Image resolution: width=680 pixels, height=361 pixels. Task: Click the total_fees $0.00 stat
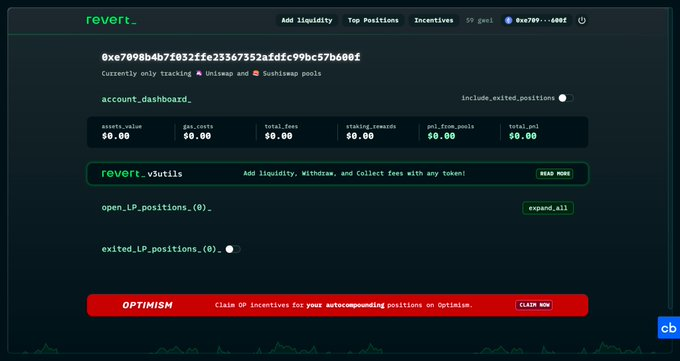click(281, 132)
